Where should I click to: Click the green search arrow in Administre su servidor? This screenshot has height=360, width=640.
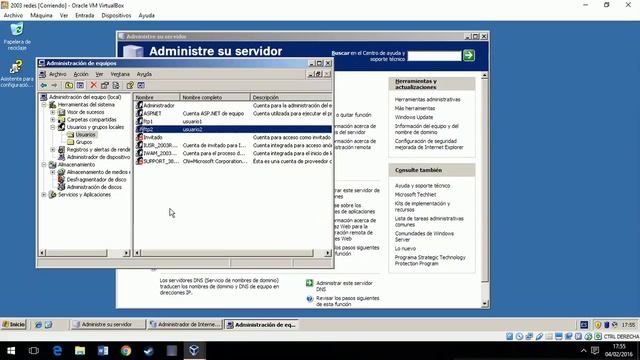click(x=469, y=55)
